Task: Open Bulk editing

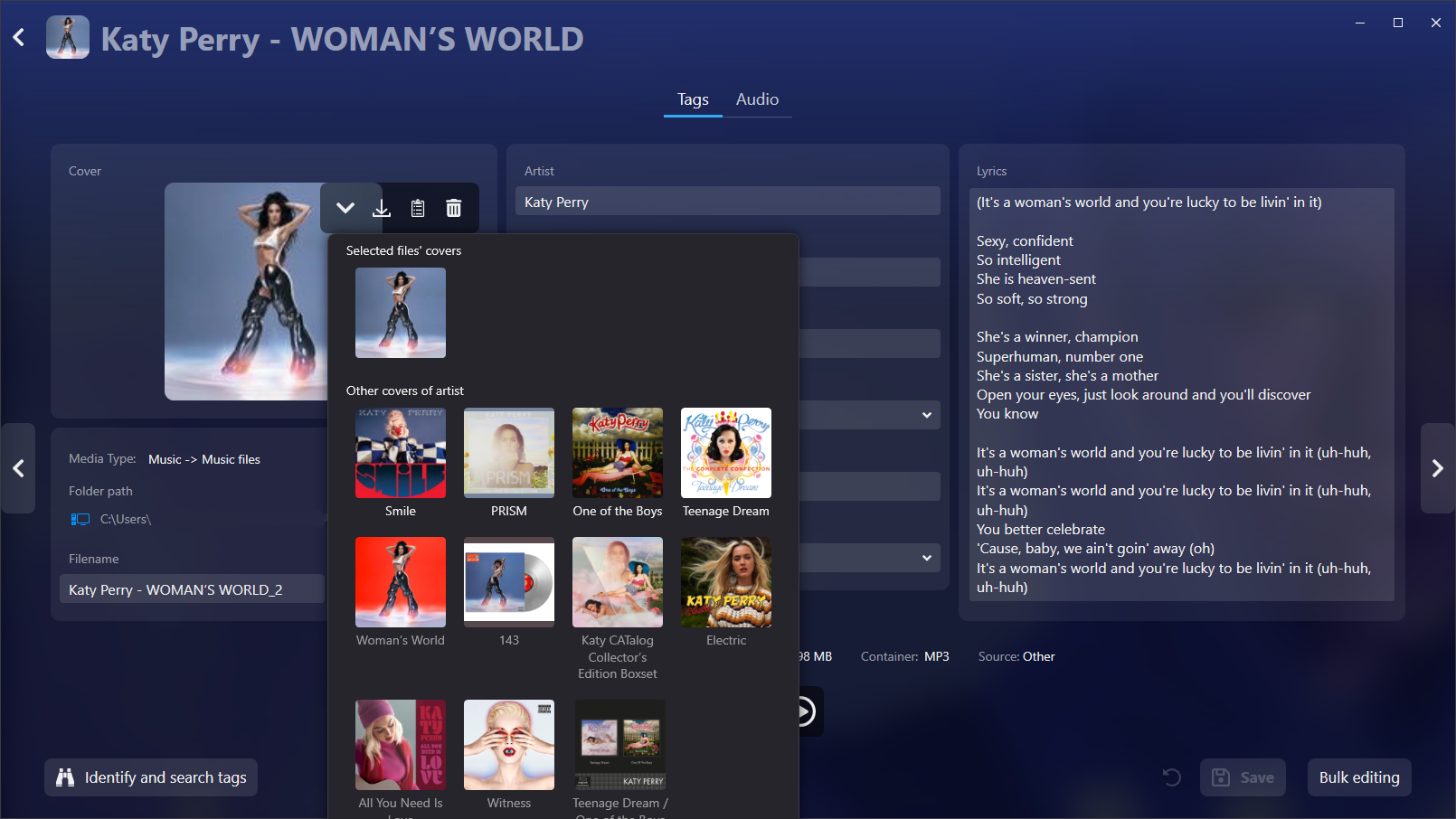Action: click(1358, 777)
